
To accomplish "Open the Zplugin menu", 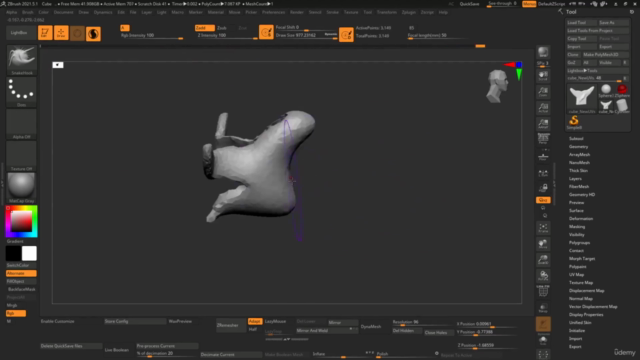I will click(409, 12).
